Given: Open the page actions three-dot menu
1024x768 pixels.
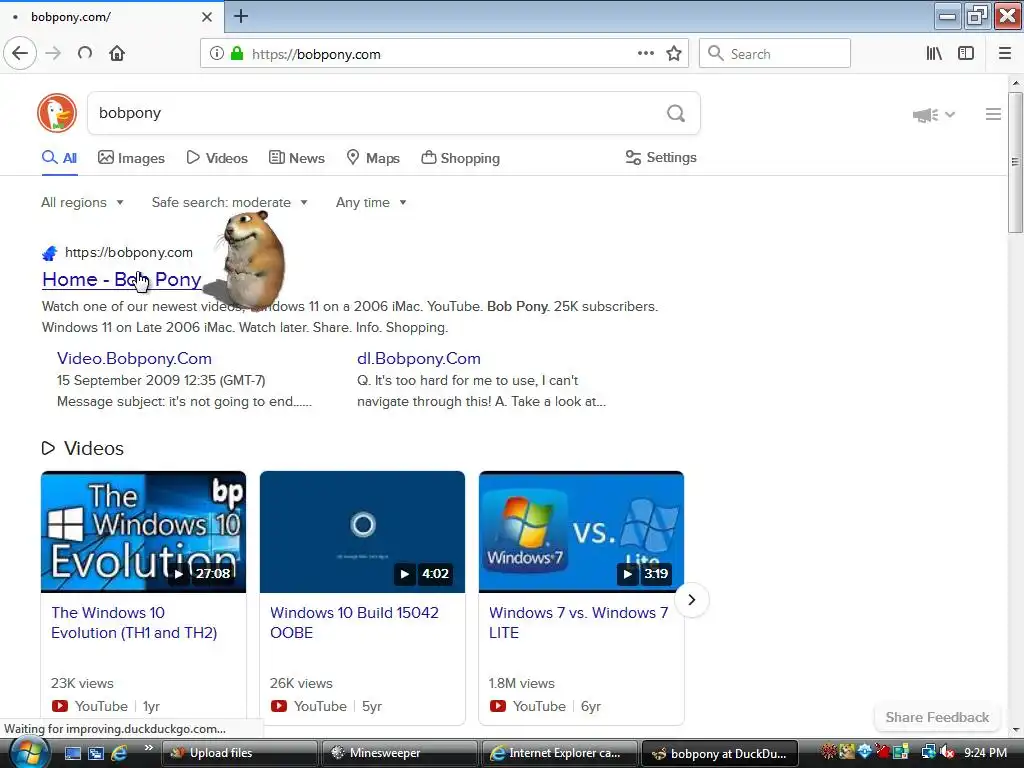Looking at the screenshot, I should point(646,54).
